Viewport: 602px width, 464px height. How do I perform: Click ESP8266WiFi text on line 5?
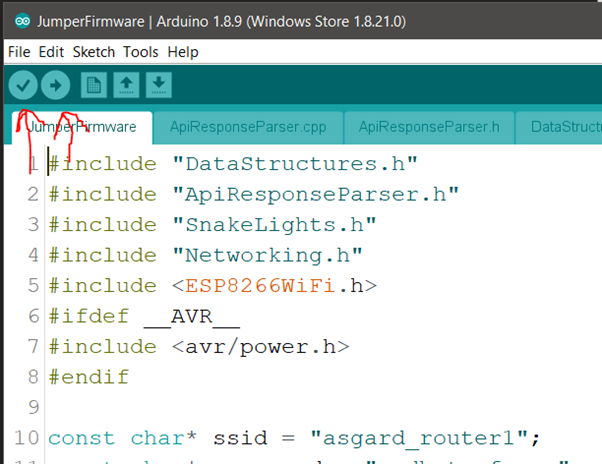[x=260, y=286]
